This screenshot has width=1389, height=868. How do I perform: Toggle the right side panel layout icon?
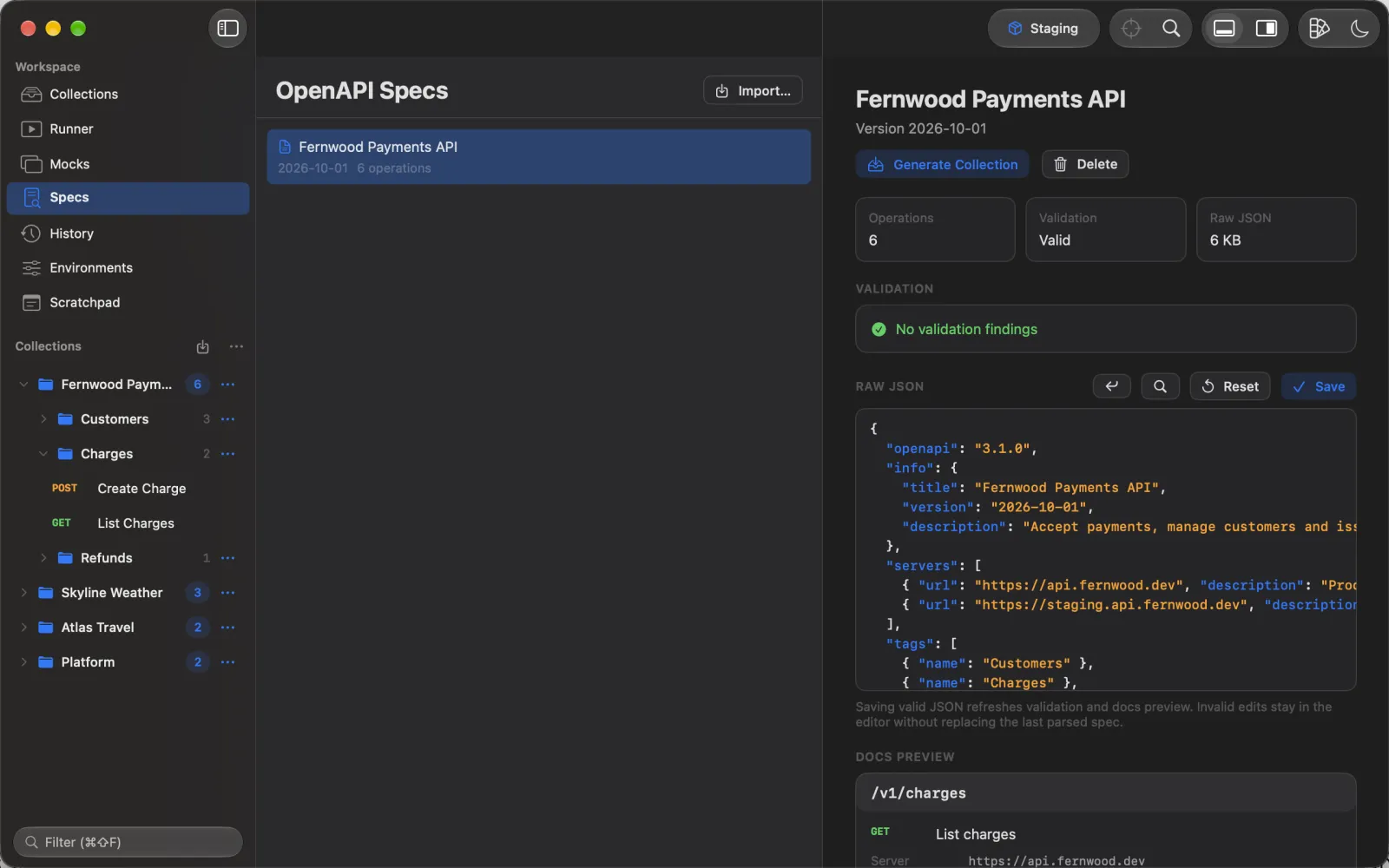(x=1267, y=29)
